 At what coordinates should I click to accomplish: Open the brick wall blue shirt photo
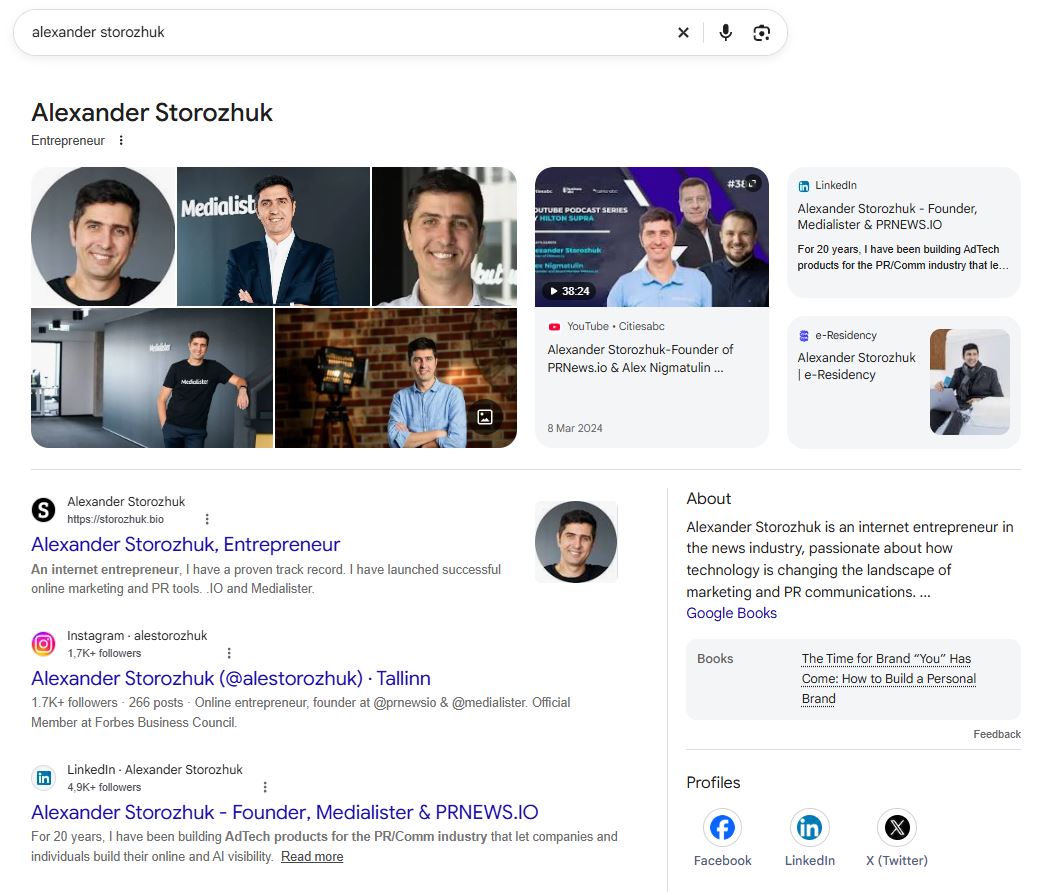tap(396, 378)
